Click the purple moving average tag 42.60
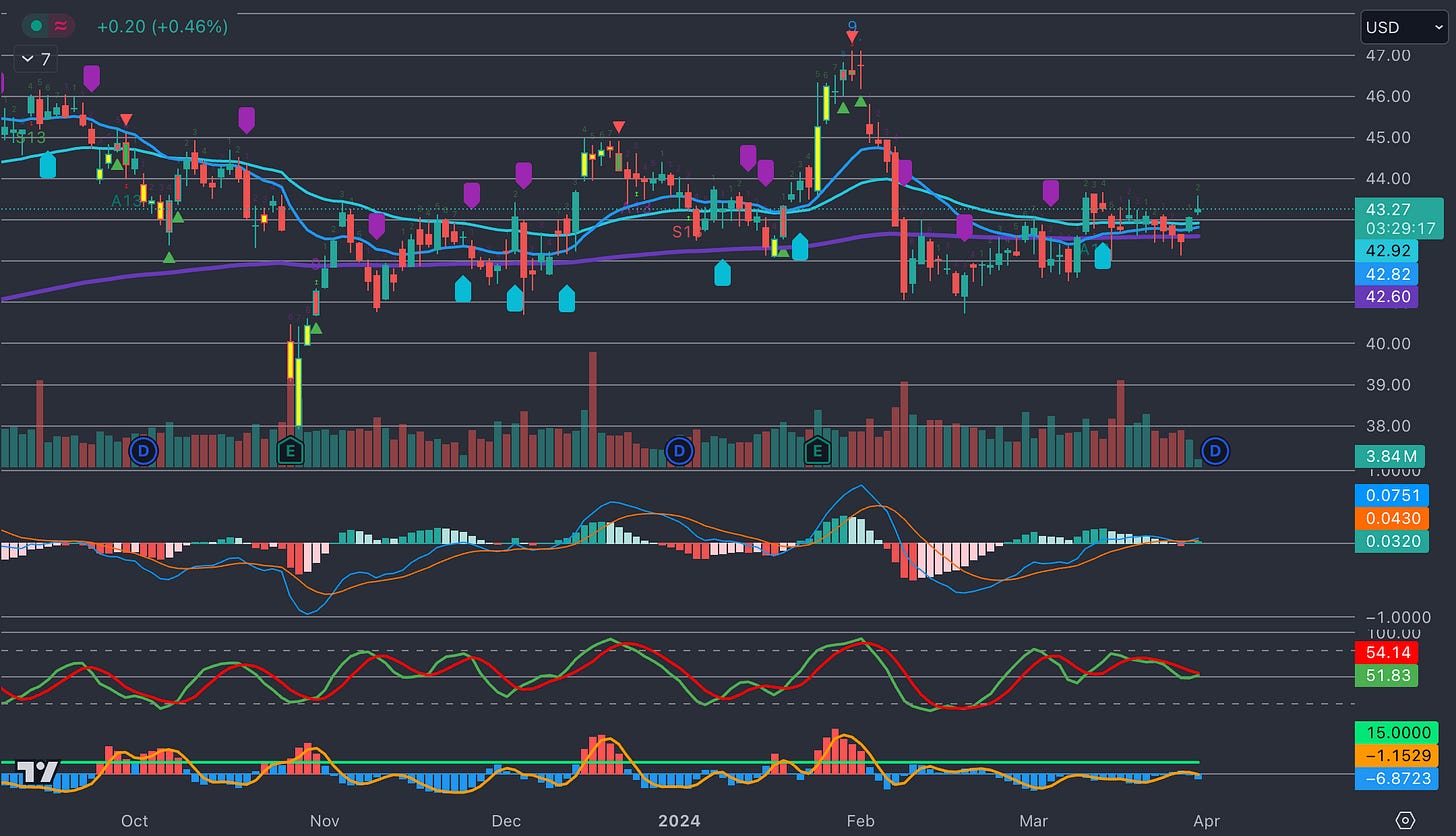 (1385, 297)
